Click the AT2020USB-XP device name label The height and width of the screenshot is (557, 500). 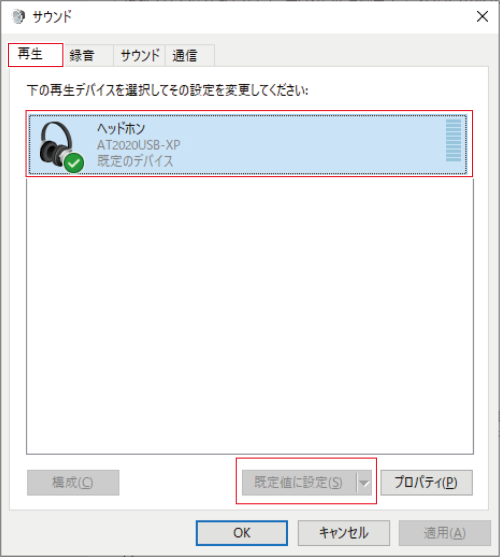pos(138,145)
